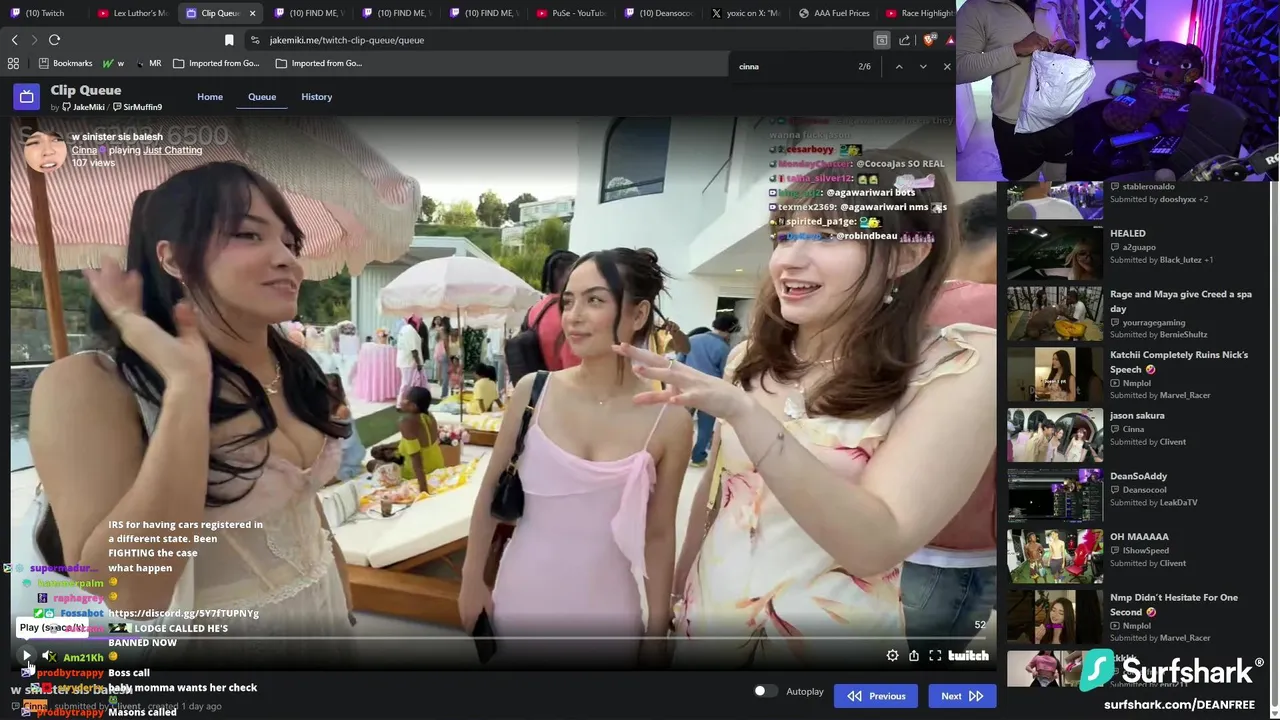Go back with the browser back arrow
1280x720 pixels.
click(x=14, y=40)
